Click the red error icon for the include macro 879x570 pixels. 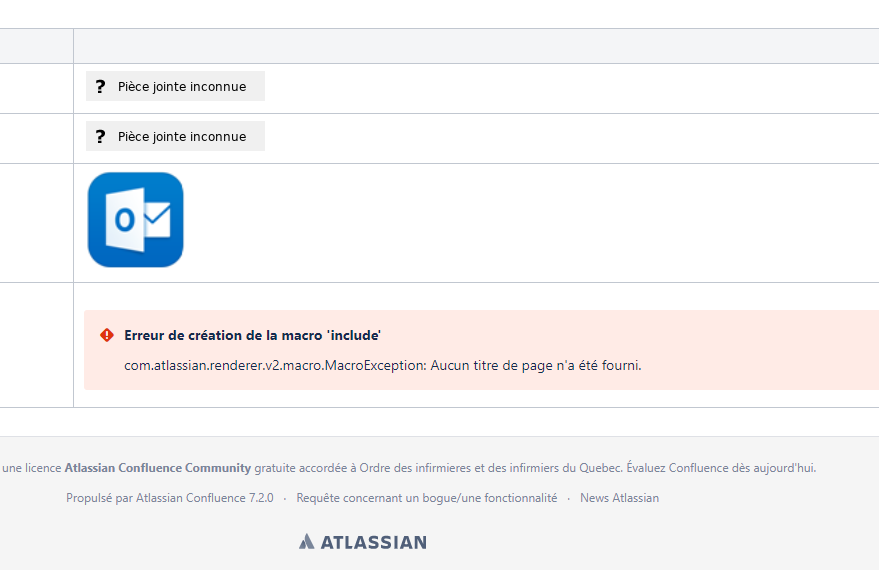coord(107,335)
